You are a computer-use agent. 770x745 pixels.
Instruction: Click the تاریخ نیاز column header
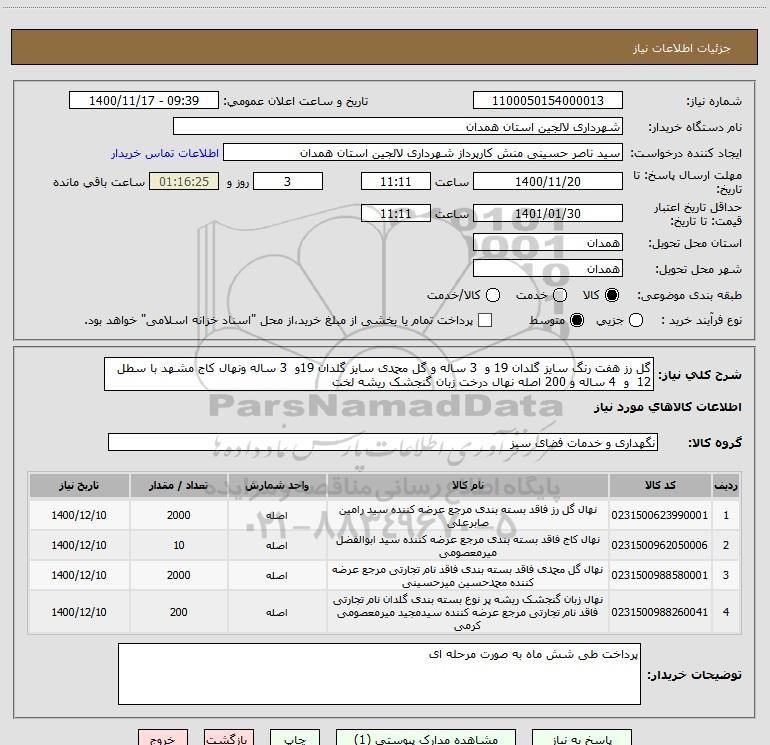79,485
